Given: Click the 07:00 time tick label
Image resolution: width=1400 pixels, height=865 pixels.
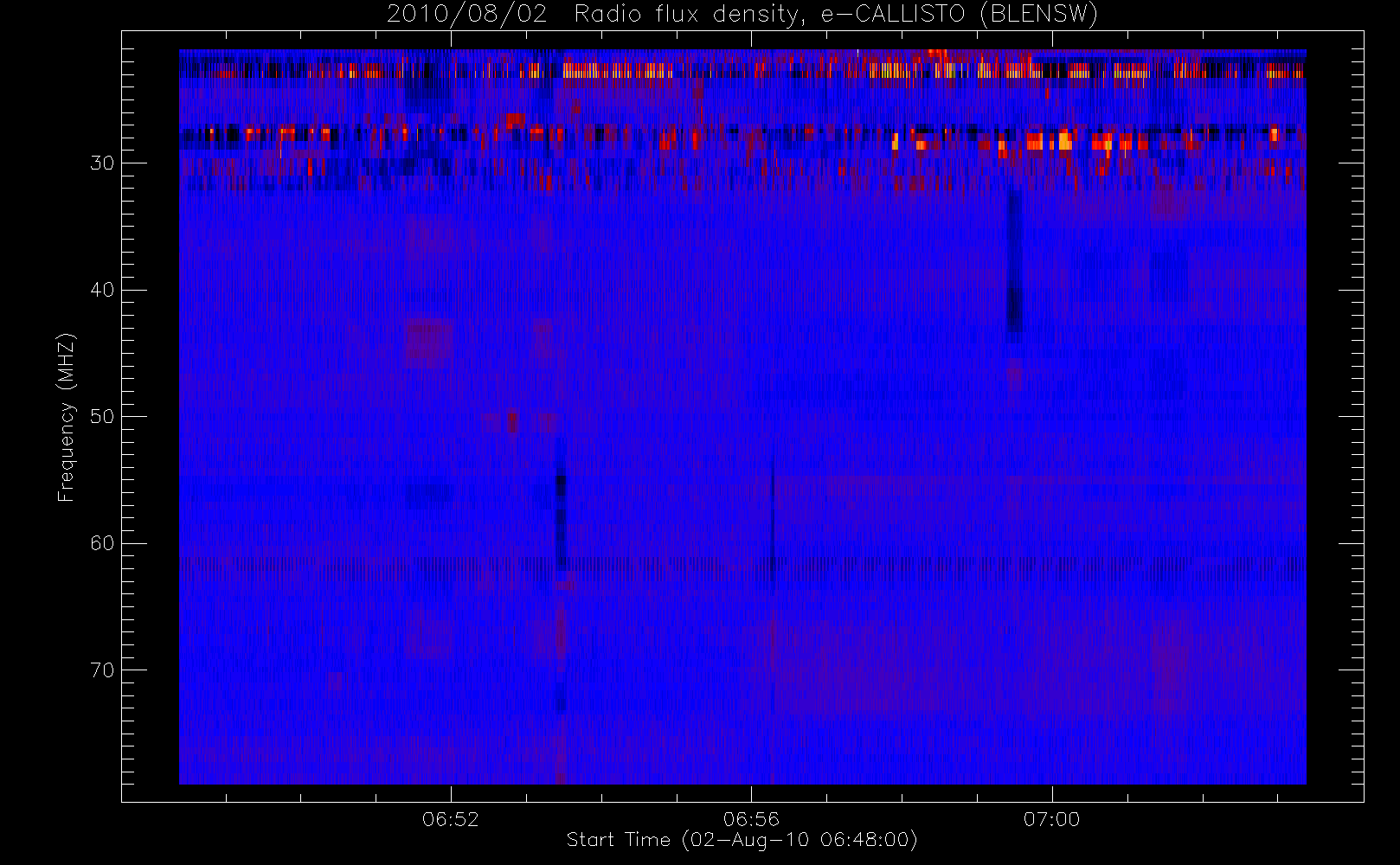Looking at the screenshot, I should [1052, 819].
